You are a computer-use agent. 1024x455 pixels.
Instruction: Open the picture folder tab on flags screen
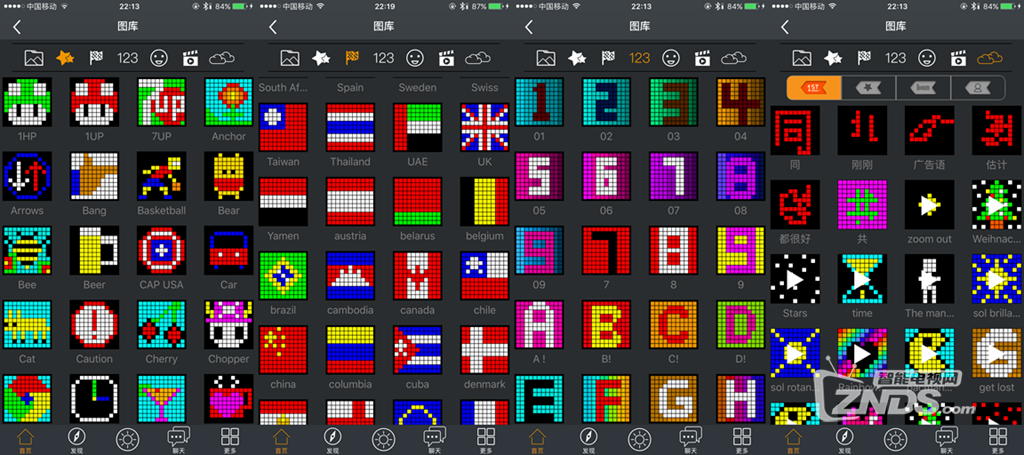289,58
